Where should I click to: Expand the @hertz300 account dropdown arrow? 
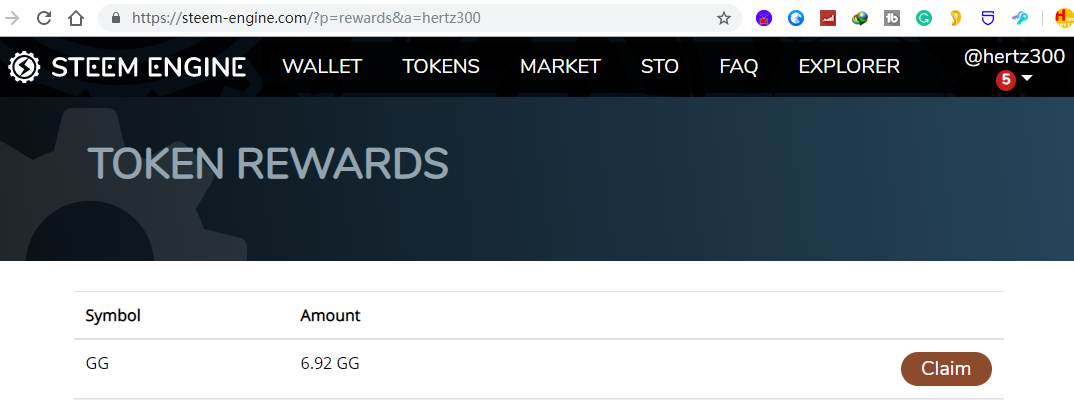click(x=1027, y=79)
